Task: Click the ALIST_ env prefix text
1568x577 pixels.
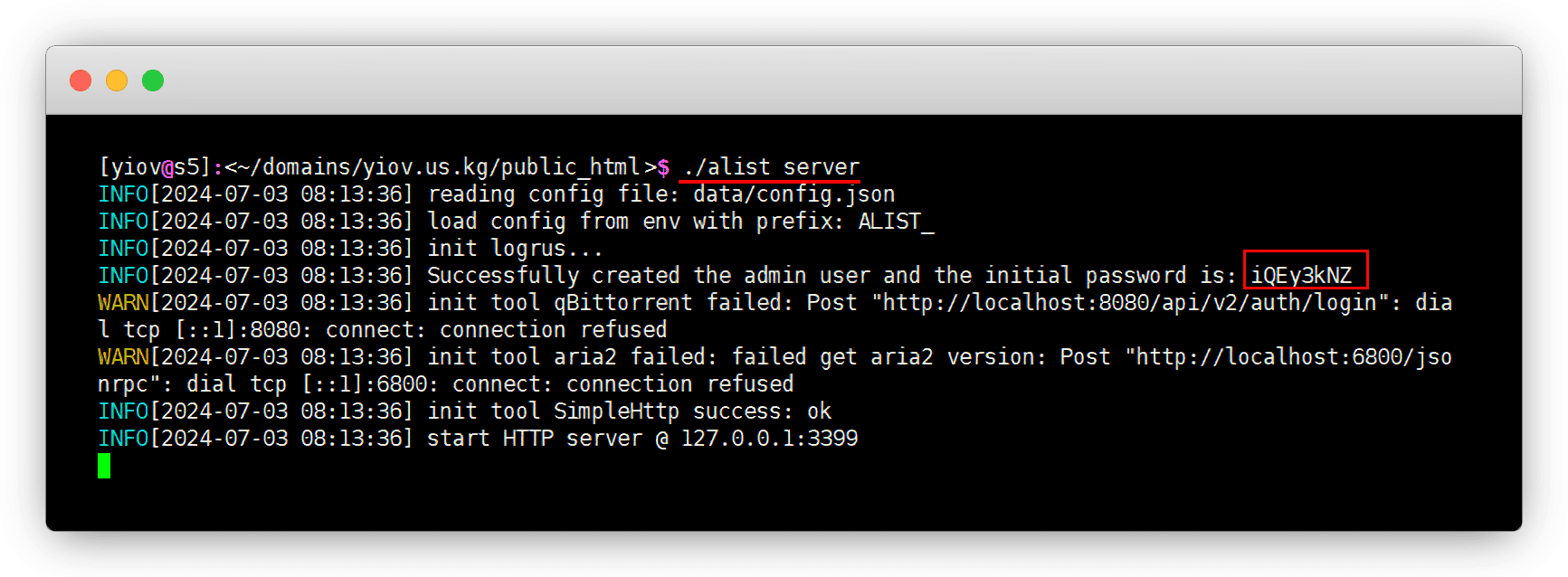Action: [x=896, y=222]
